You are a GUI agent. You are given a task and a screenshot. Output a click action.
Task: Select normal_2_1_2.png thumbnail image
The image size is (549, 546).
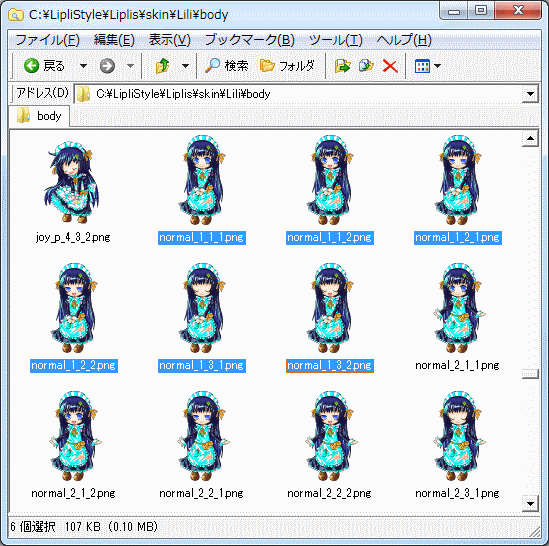pyautogui.click(x=74, y=436)
